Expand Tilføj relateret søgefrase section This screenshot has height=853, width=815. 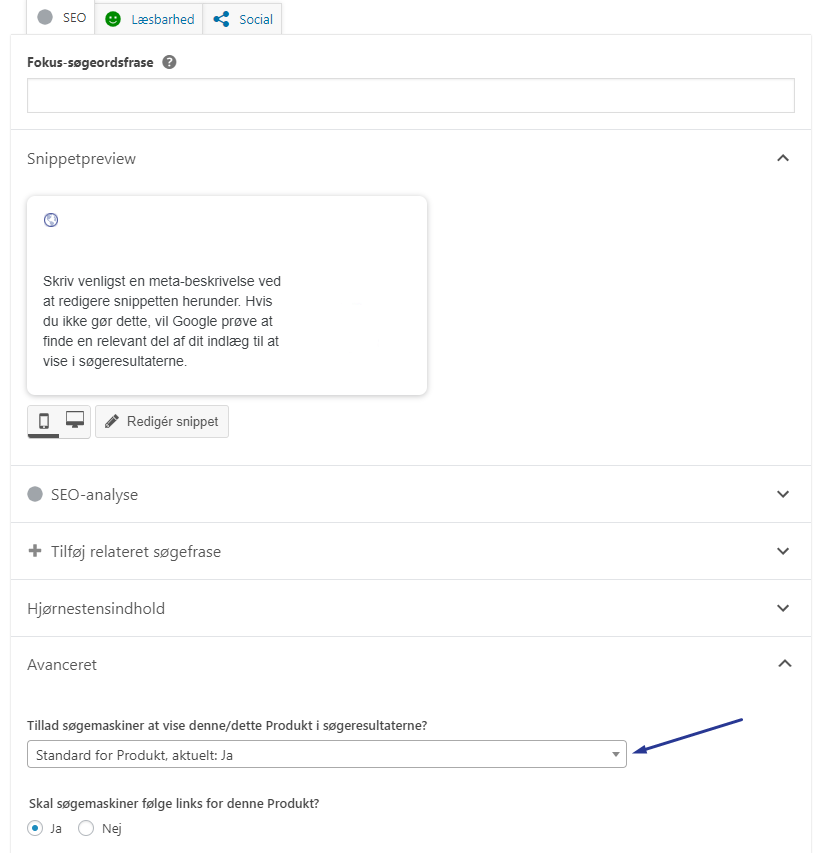(x=783, y=551)
